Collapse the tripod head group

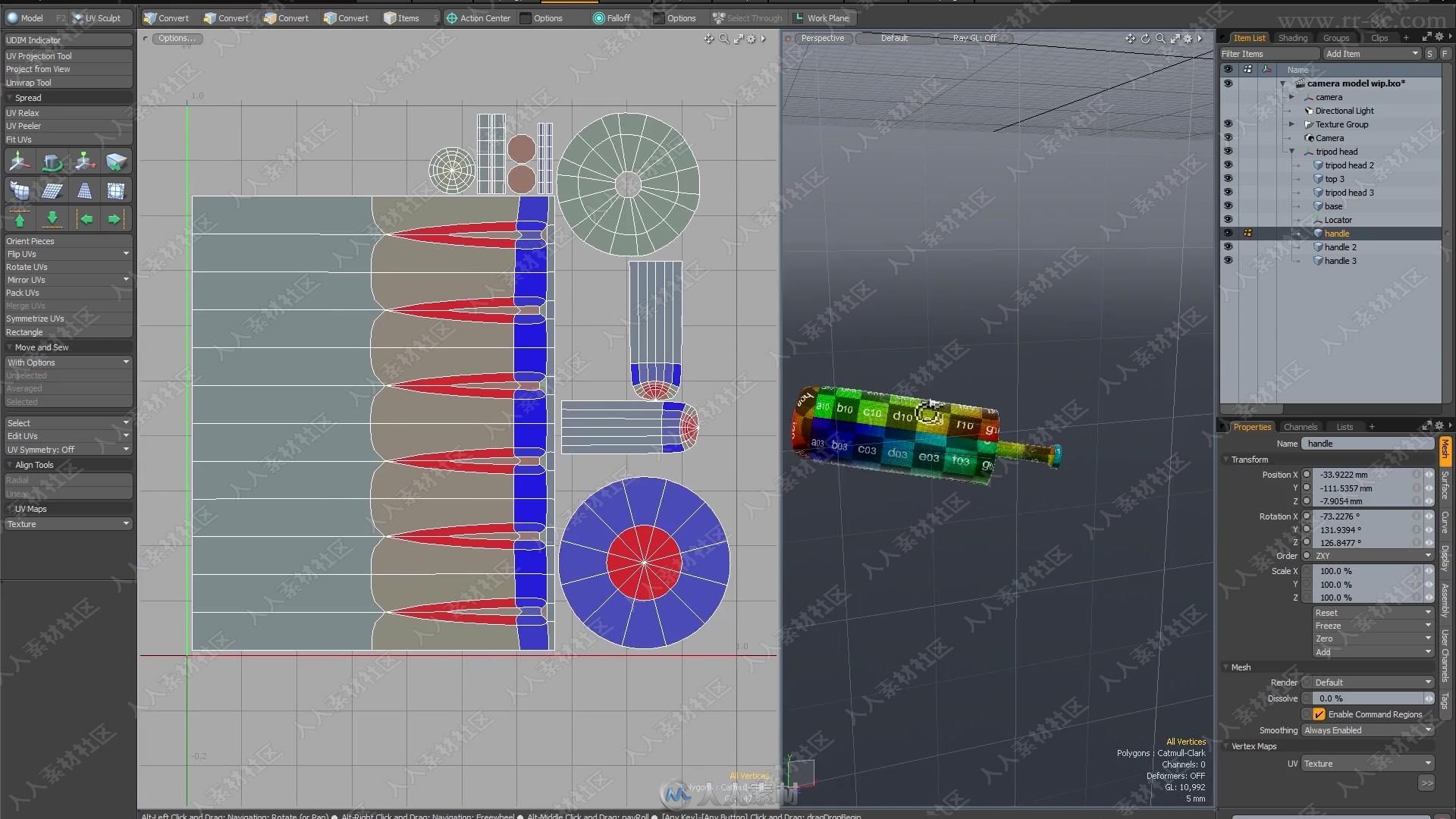[1291, 152]
